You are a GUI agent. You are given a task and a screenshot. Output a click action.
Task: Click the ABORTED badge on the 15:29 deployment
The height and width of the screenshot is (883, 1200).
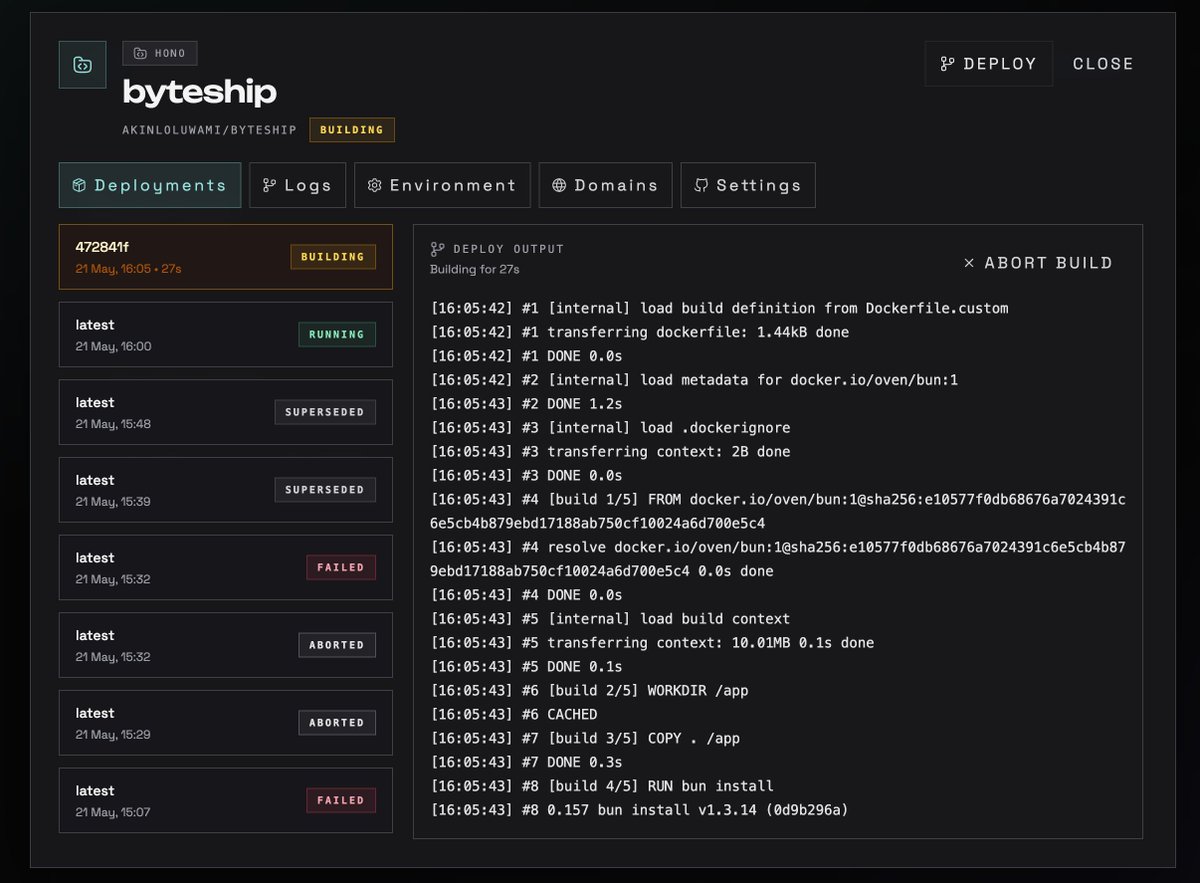pyautogui.click(x=337, y=722)
